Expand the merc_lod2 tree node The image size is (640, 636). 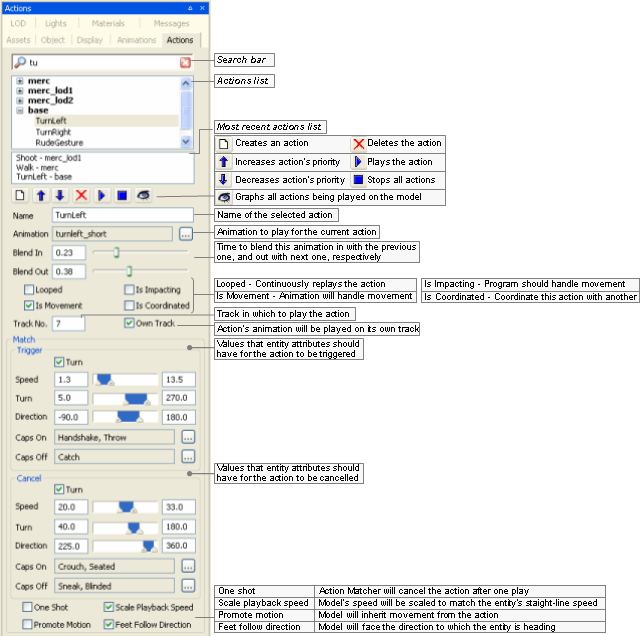(x=20, y=100)
